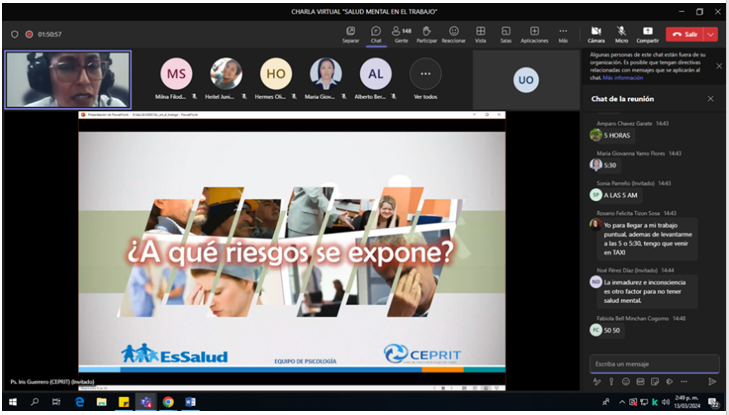Click the '5 HORAS' chat message

pyautogui.click(x=616, y=136)
